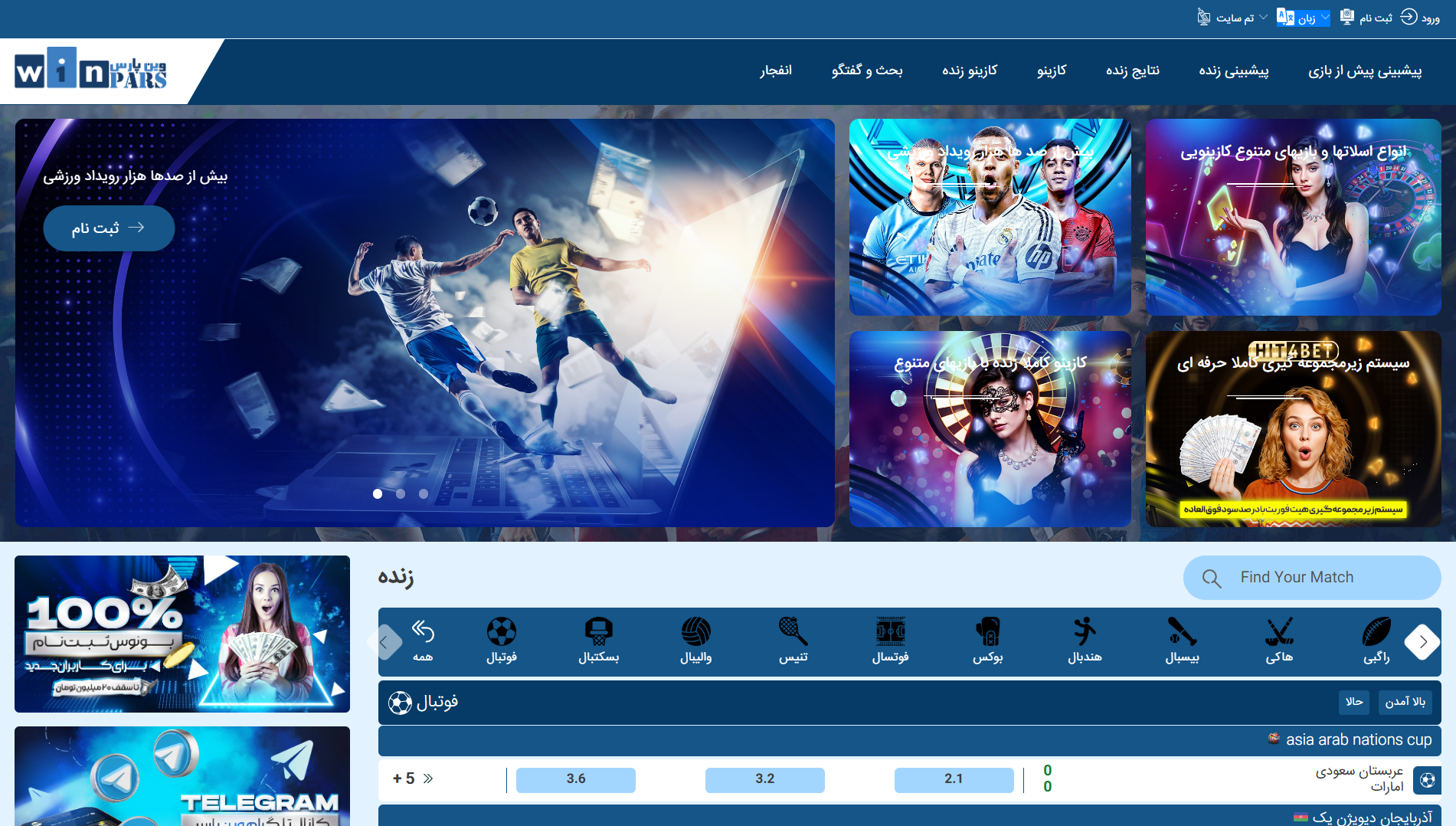Click the double chevron icon beside +5

[428, 778]
